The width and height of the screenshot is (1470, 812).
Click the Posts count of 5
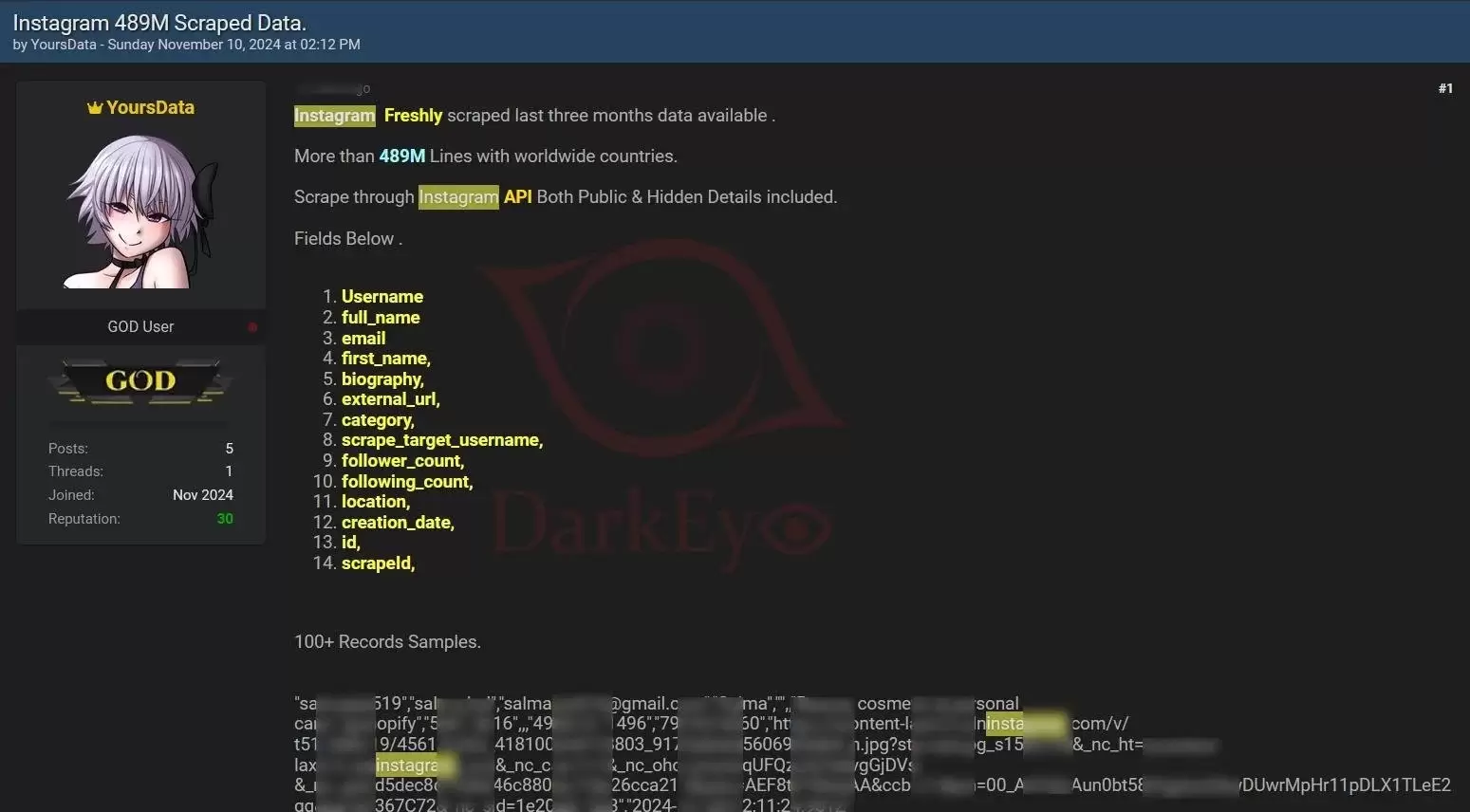(229, 448)
